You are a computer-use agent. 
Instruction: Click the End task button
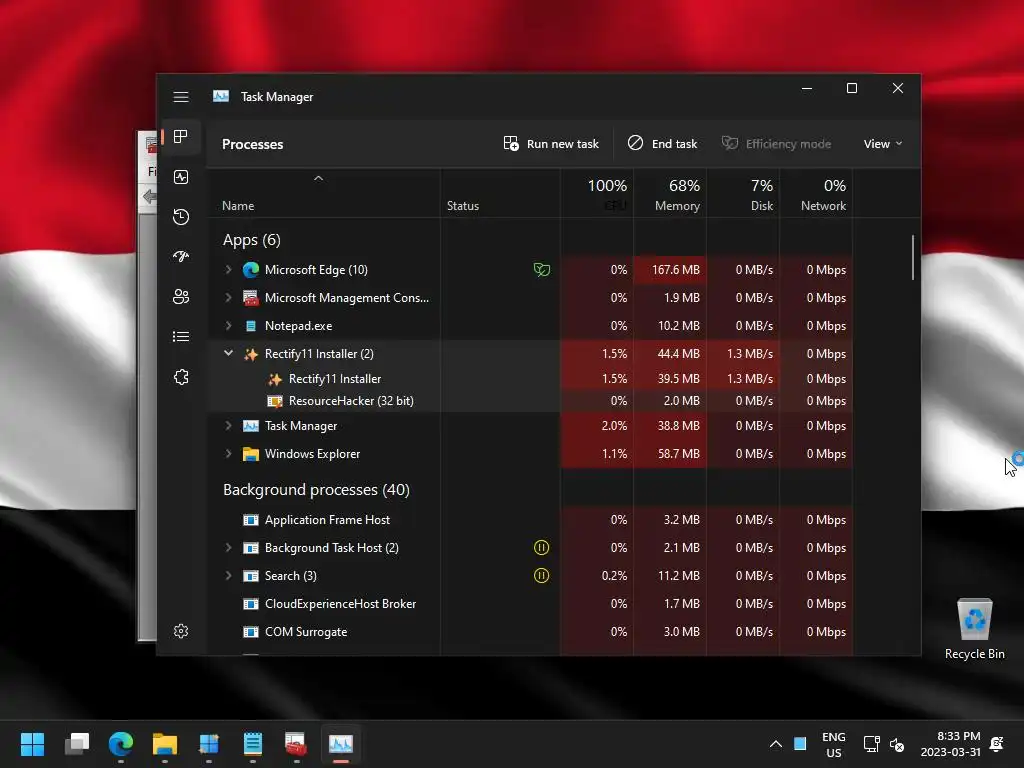click(663, 144)
